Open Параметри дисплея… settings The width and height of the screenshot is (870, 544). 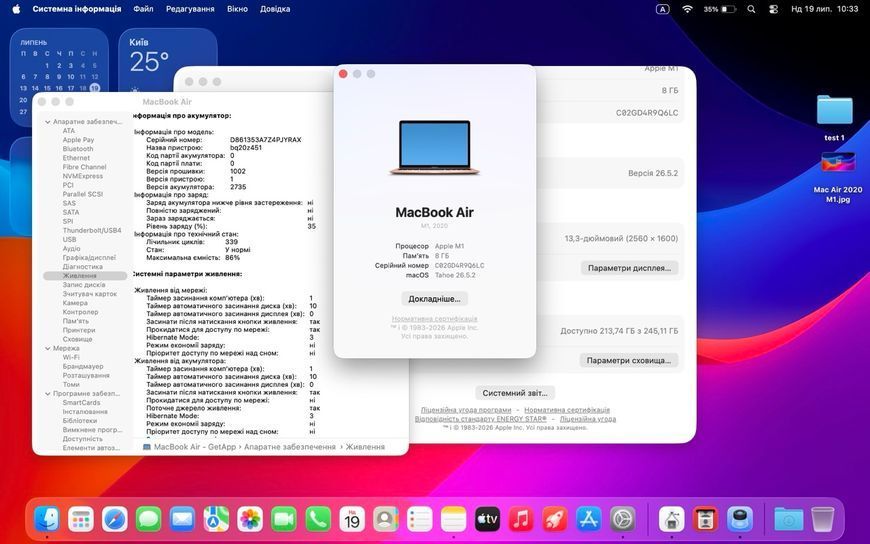click(x=629, y=268)
